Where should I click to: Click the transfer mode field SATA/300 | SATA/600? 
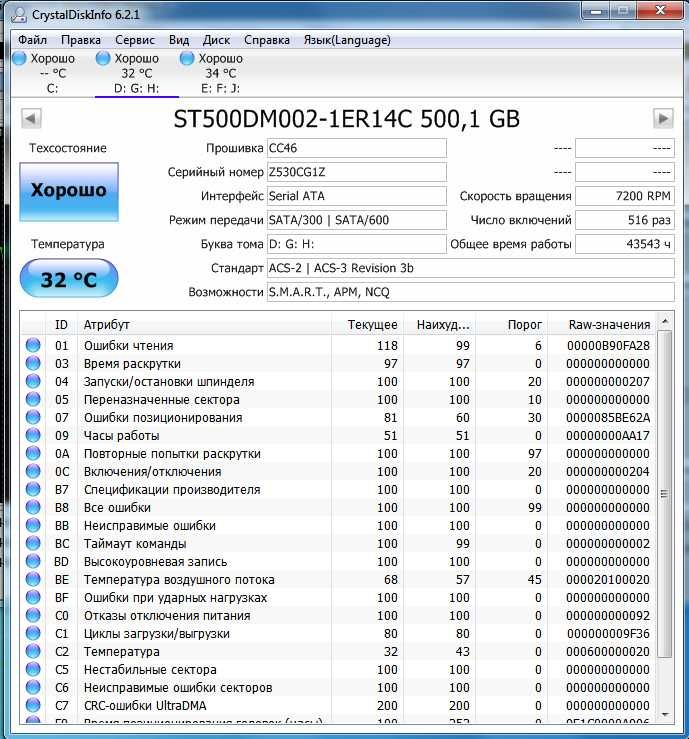click(x=357, y=220)
